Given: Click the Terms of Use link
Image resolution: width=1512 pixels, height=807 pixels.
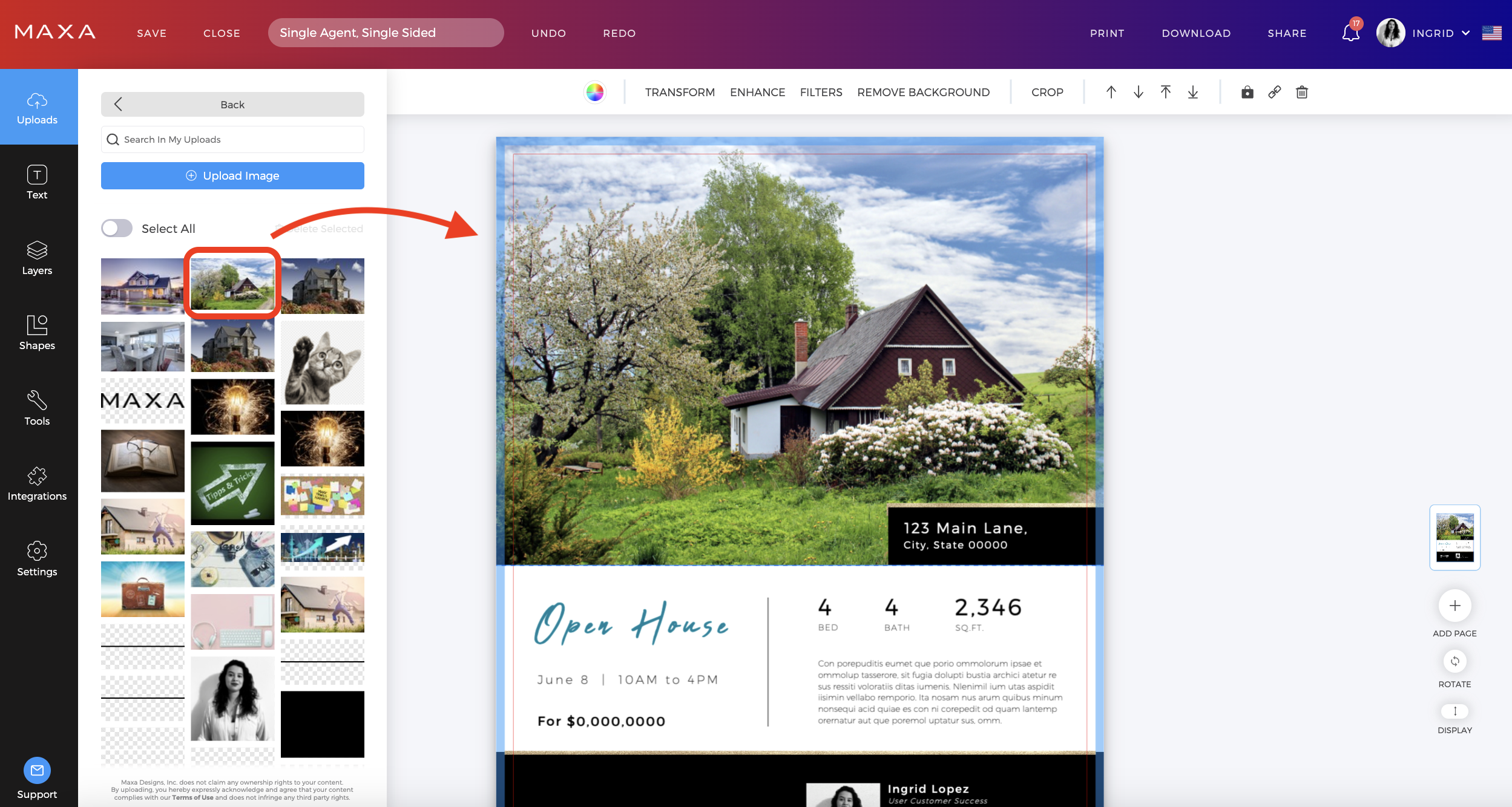Looking at the screenshot, I should tap(192, 797).
